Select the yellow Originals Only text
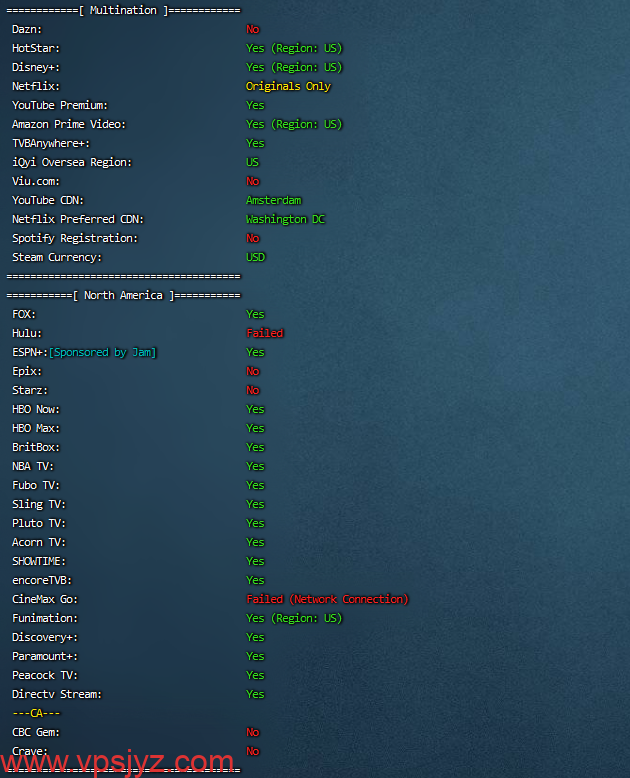Screen dimensions: 630x778 click(288, 86)
